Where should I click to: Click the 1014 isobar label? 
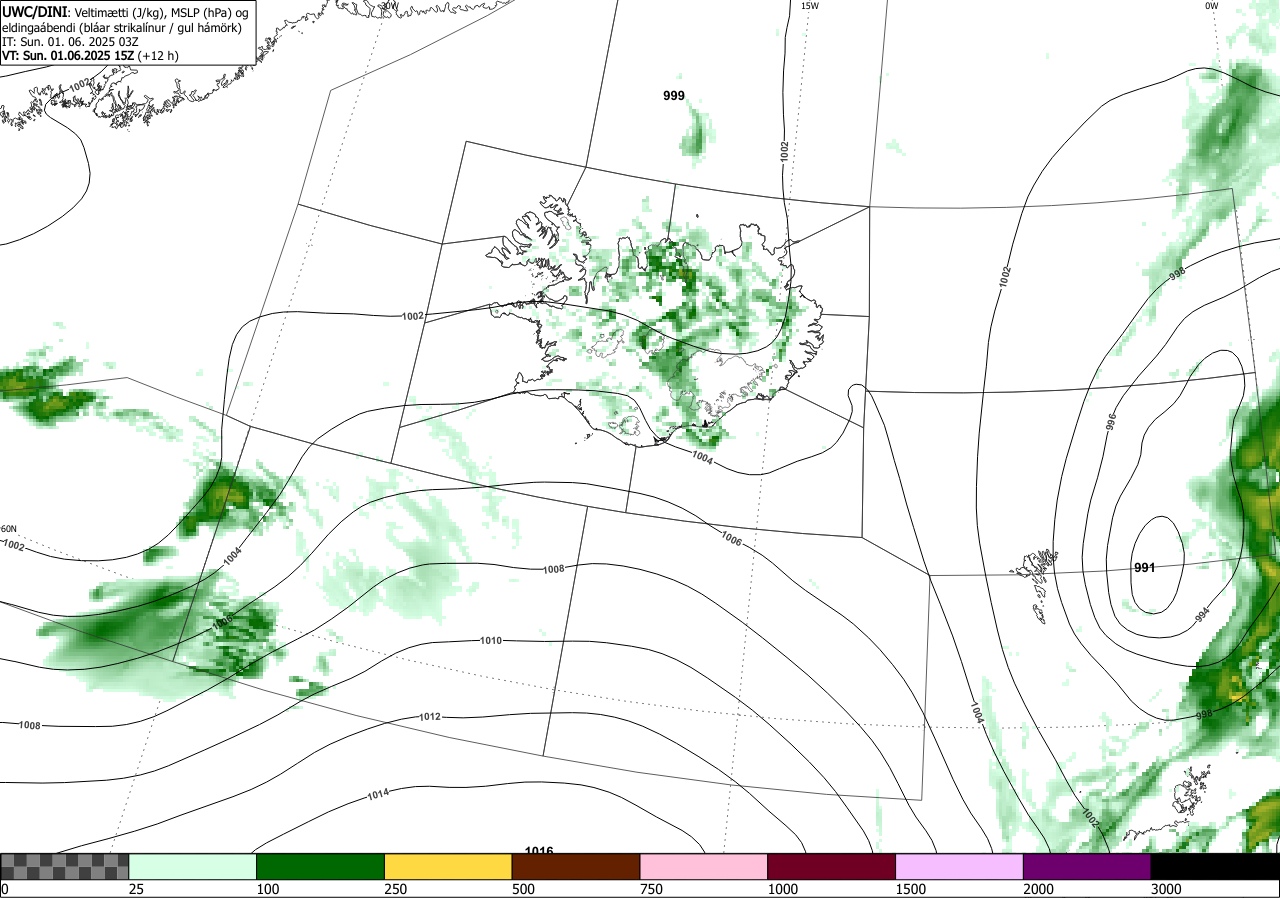(x=378, y=794)
